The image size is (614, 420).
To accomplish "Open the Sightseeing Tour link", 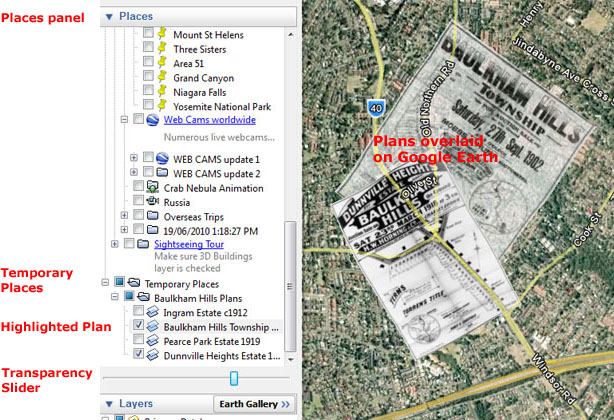I will [x=189, y=244].
